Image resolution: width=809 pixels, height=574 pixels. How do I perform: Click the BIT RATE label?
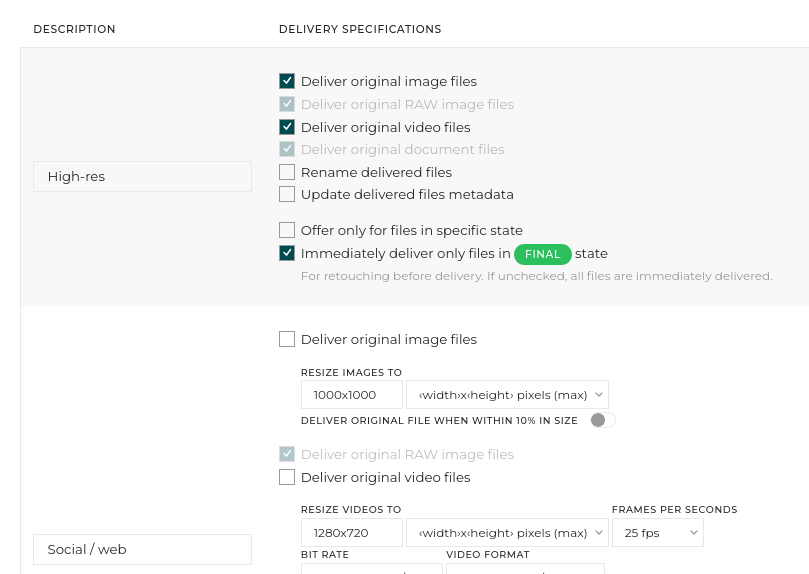(x=325, y=554)
